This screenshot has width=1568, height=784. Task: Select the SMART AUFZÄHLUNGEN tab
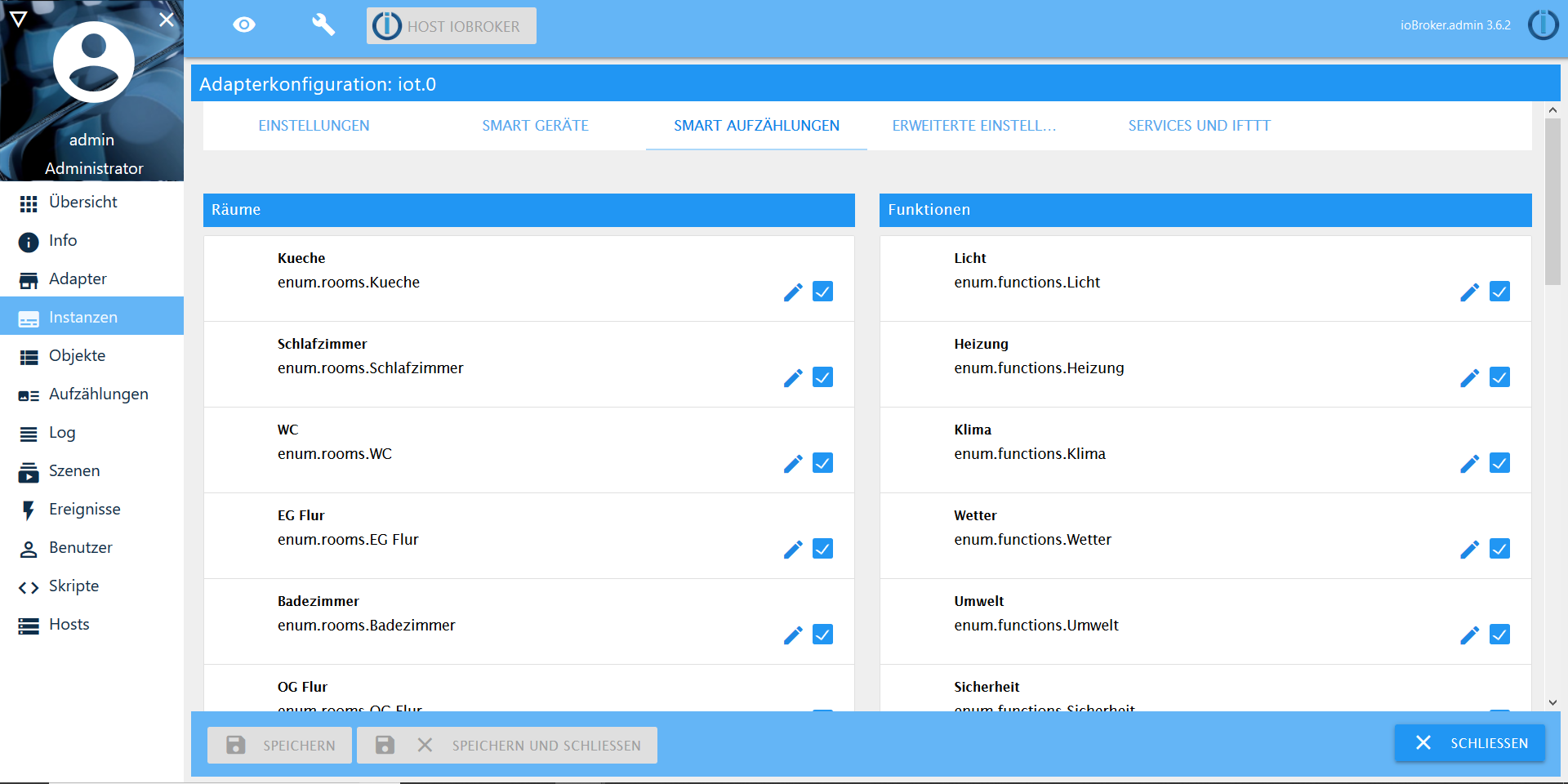(x=756, y=126)
